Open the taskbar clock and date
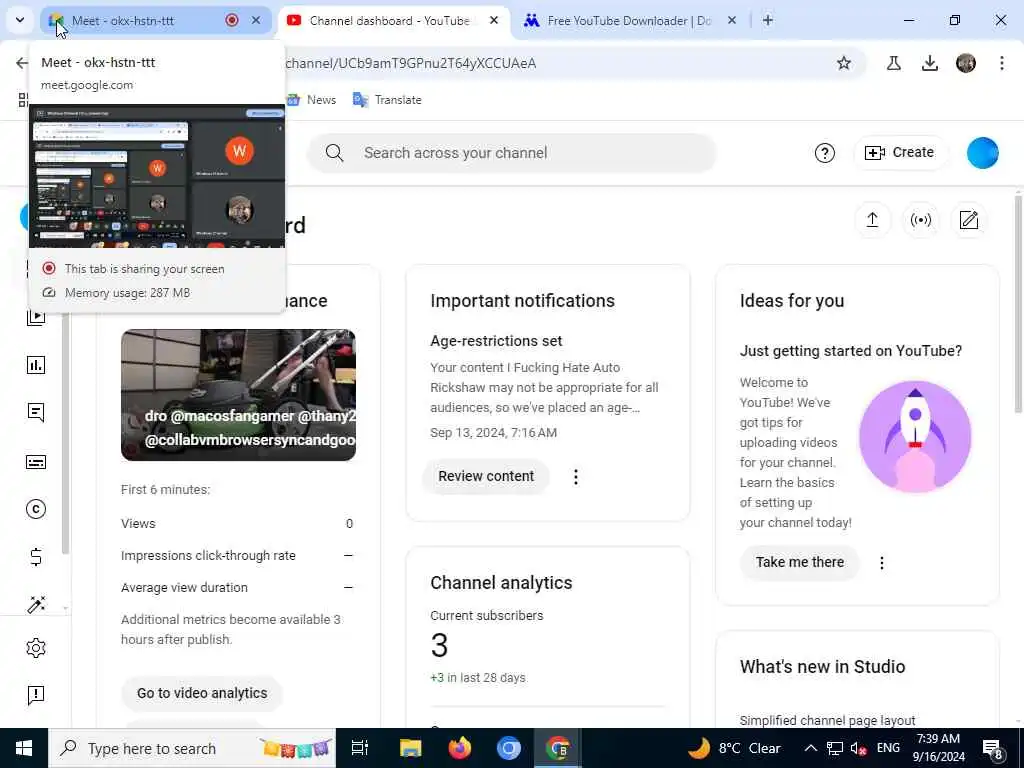The height and width of the screenshot is (768, 1024). tap(938, 748)
